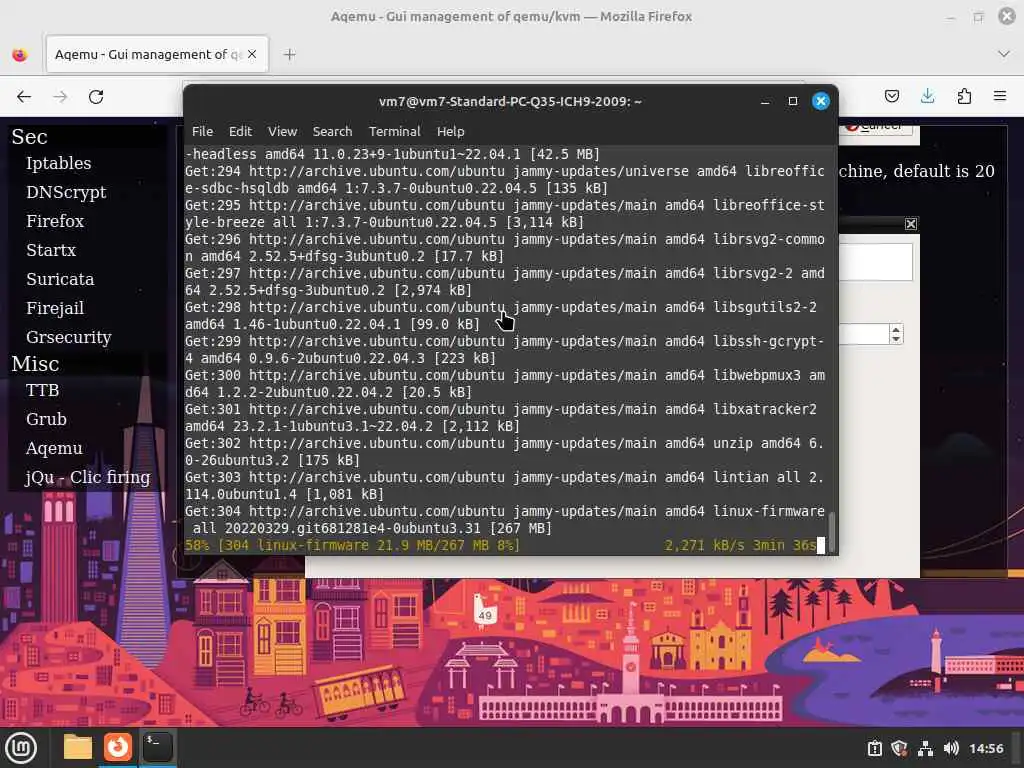
Task: Open Firefox downloads panel
Action: [x=927, y=97]
